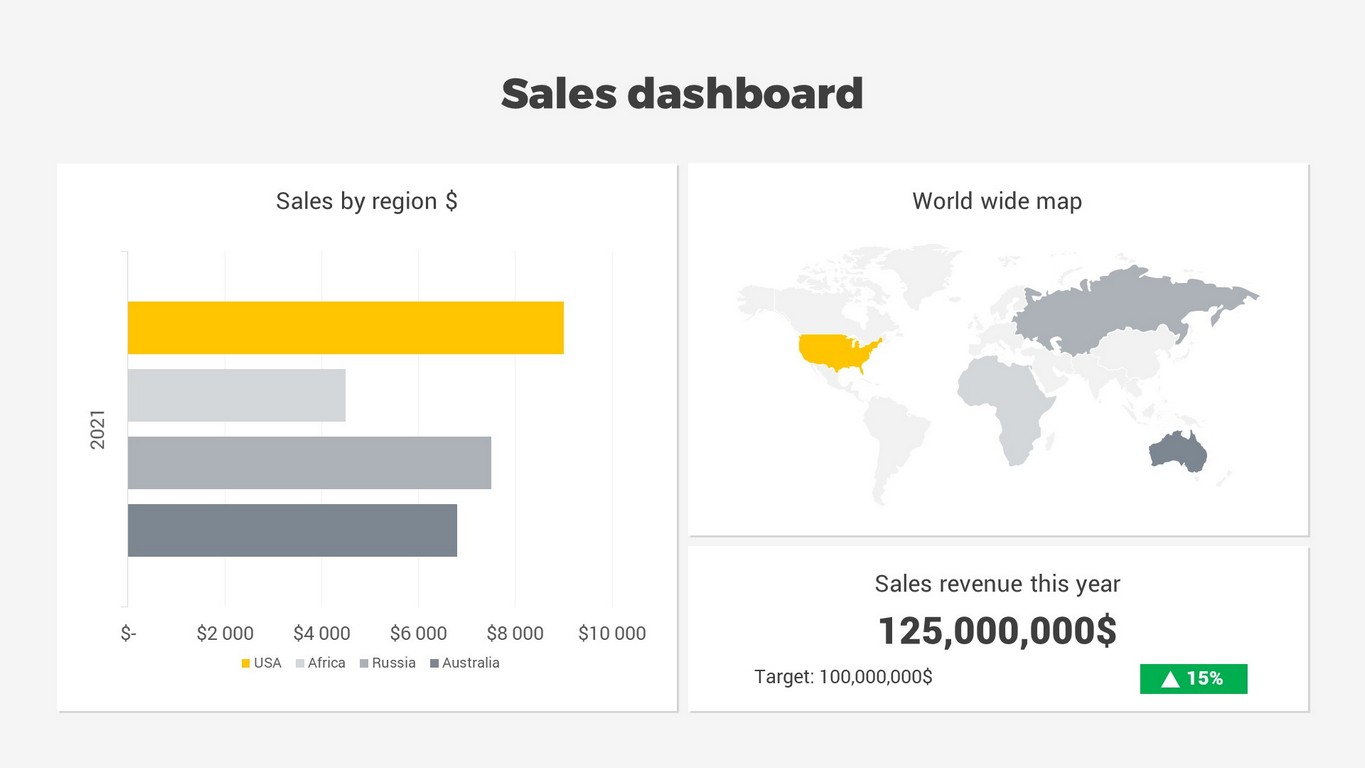Click the yellow USA shape on the map
The image size is (1365, 768).
(x=836, y=351)
